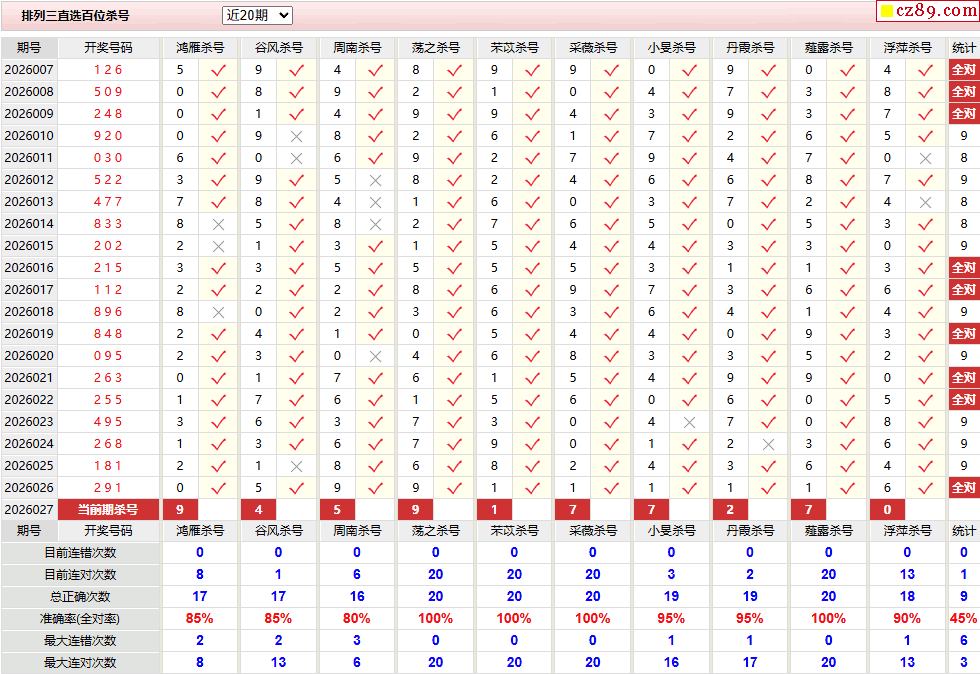Click the 全对 badge in row 2026016
The width and height of the screenshot is (980, 674).
click(x=963, y=268)
